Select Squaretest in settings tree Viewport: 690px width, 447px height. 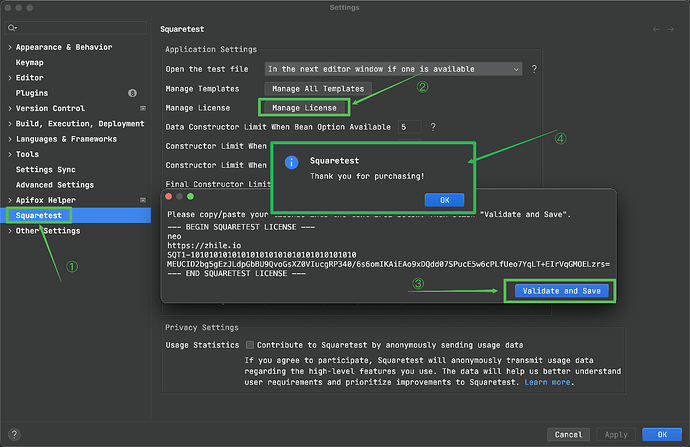pos(39,216)
